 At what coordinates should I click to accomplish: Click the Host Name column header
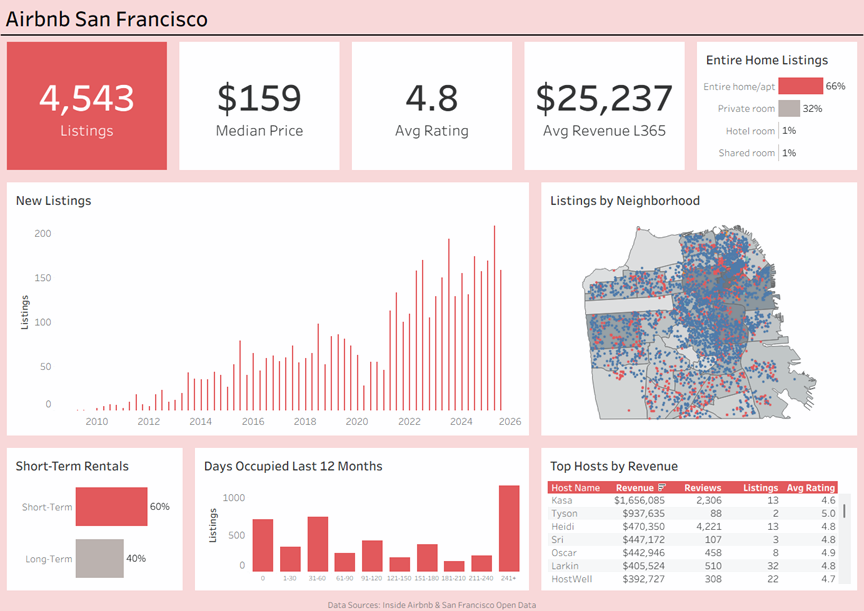coord(576,487)
